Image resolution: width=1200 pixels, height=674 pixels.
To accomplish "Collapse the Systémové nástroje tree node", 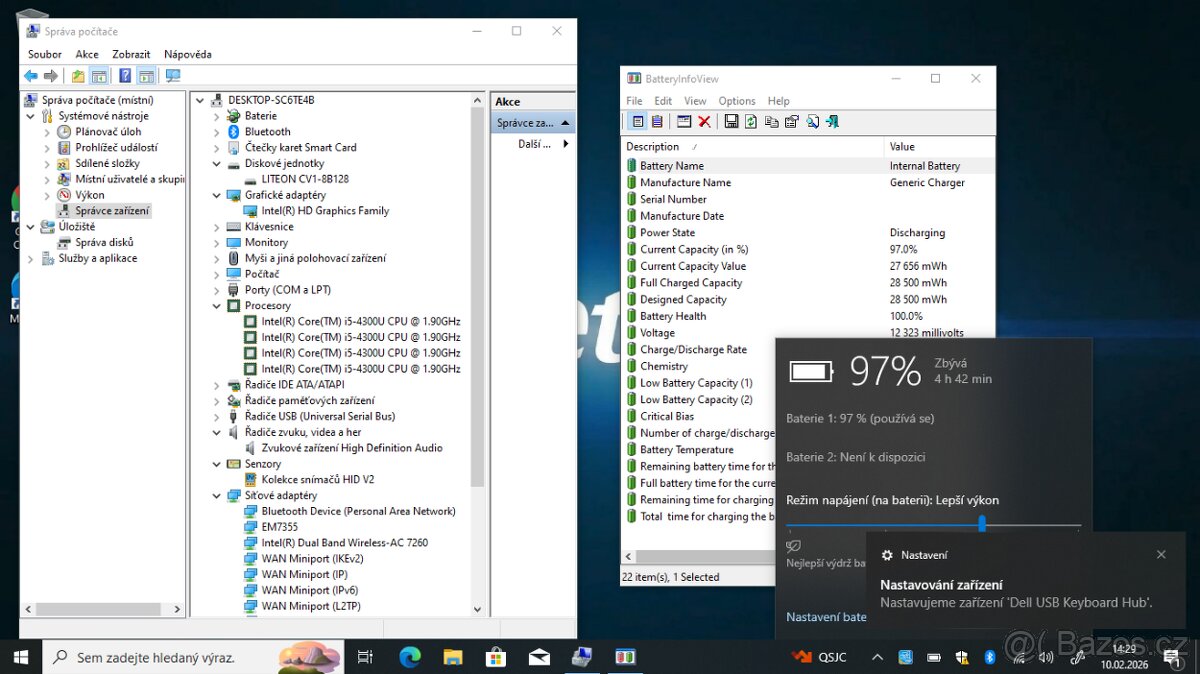I will tap(30, 116).
